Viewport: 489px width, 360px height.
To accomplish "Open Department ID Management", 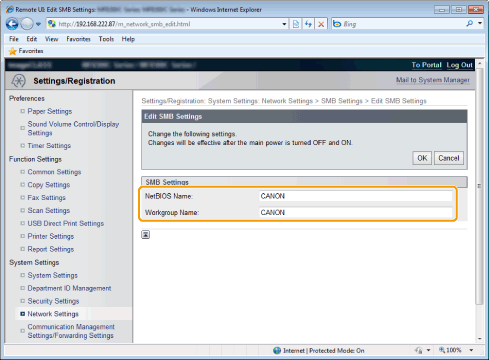I will point(69,288).
